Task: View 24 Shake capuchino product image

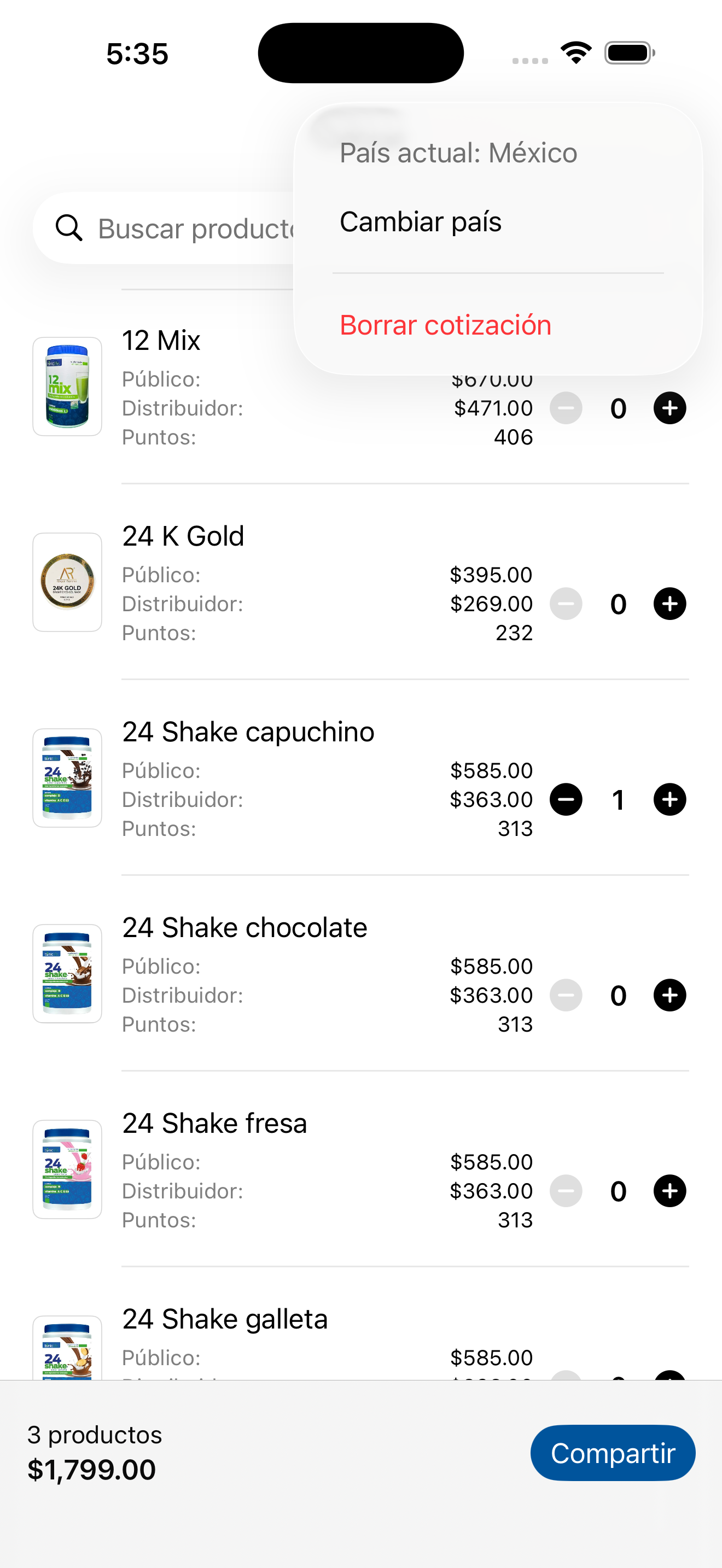Action: [67, 778]
